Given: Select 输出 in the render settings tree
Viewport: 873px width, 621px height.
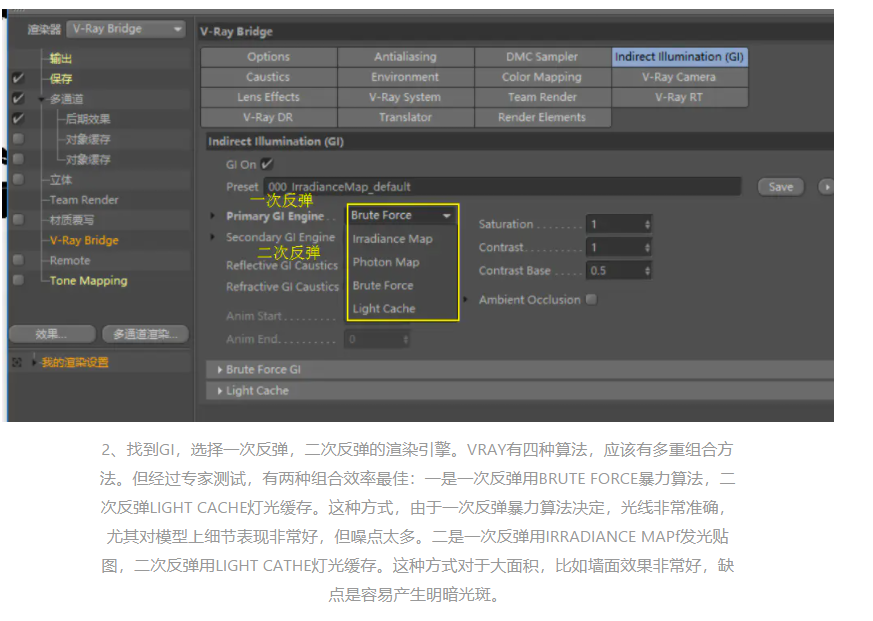Looking at the screenshot, I should coord(61,58).
